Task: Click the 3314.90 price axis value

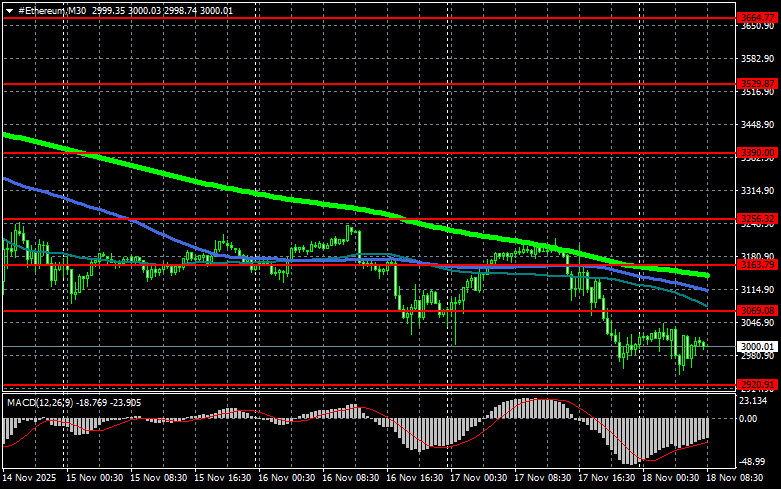Action: click(757, 191)
